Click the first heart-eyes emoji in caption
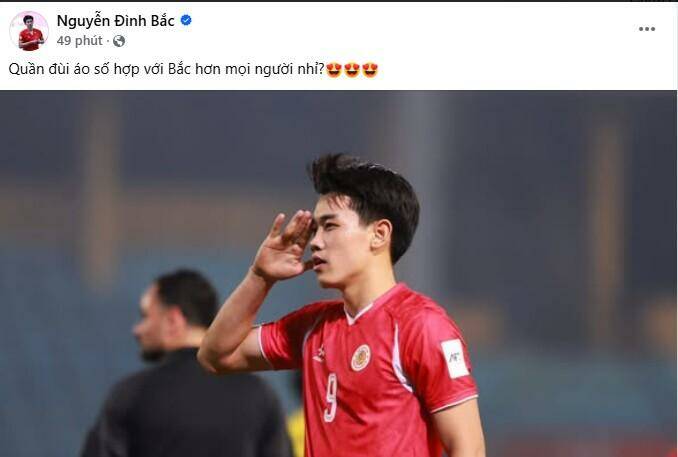The image size is (678, 457). [x=334, y=70]
